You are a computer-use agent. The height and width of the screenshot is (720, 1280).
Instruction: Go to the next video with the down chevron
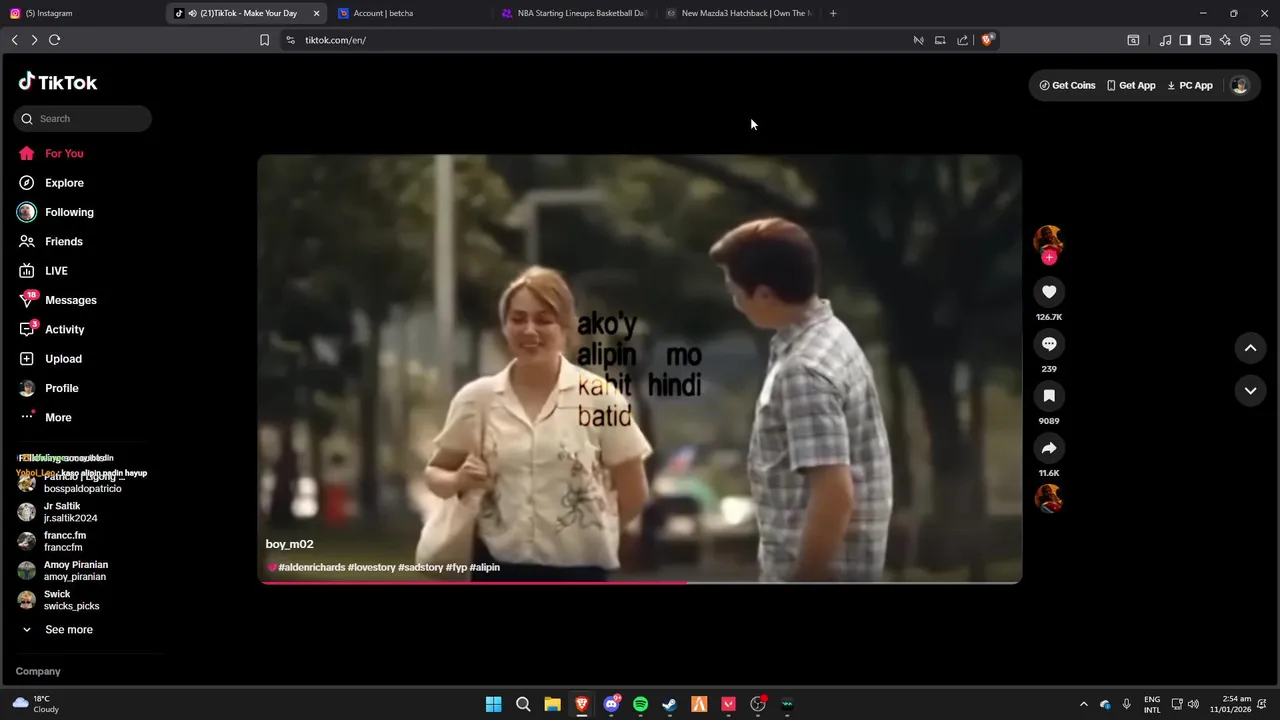point(1250,391)
